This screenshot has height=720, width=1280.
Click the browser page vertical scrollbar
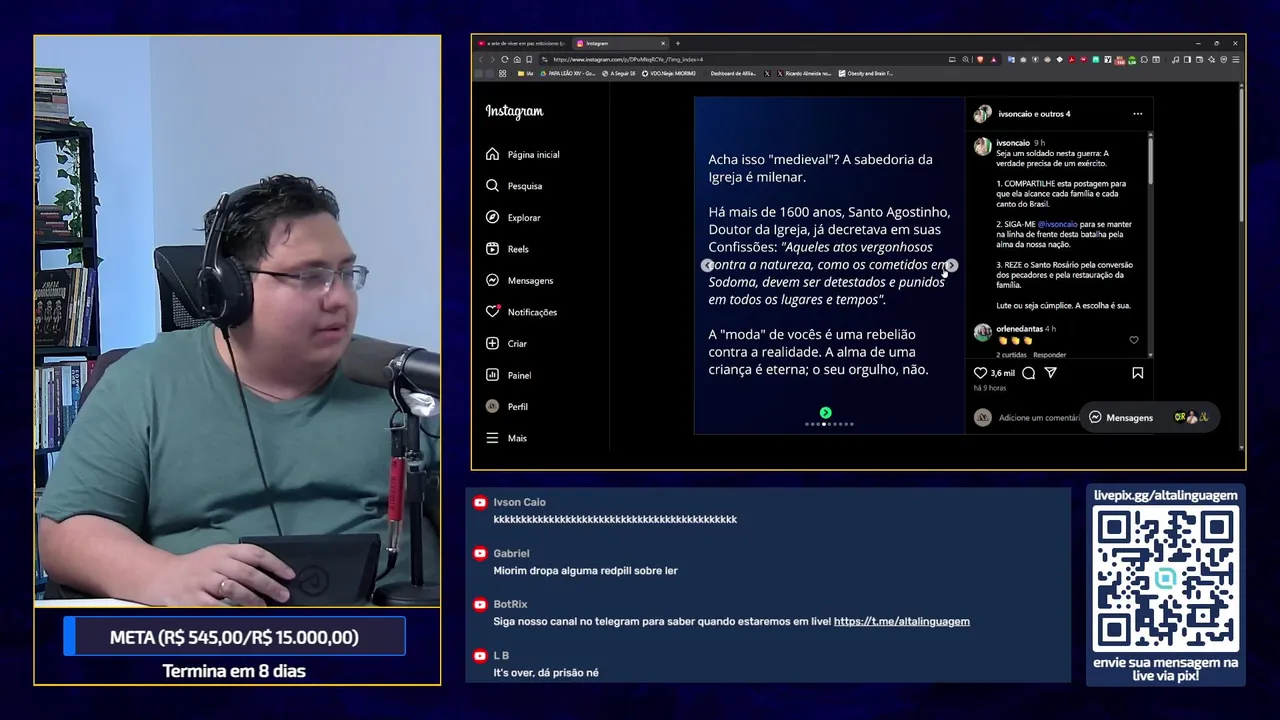1241,155
